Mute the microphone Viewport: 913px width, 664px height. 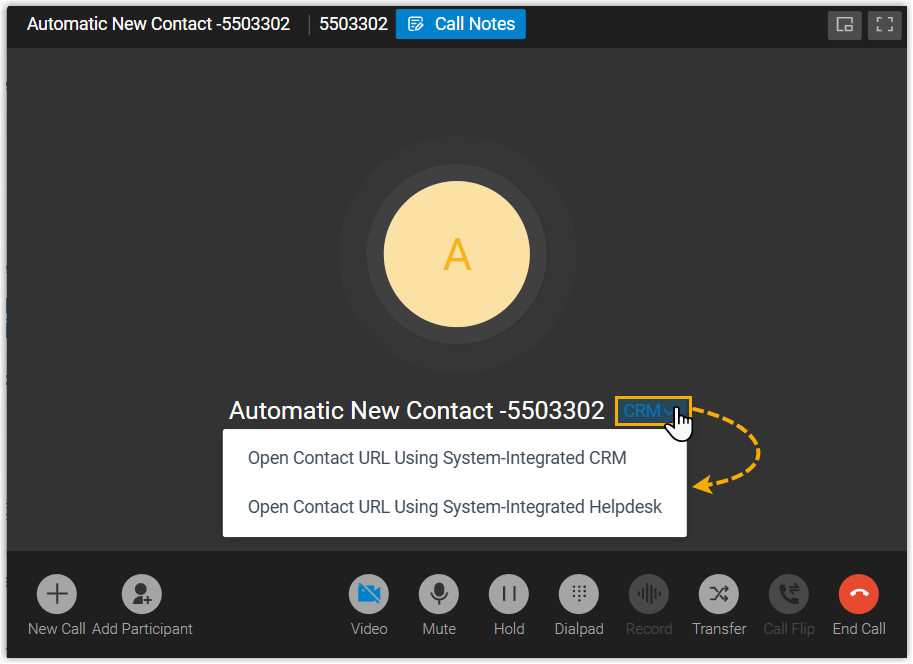[x=439, y=594]
